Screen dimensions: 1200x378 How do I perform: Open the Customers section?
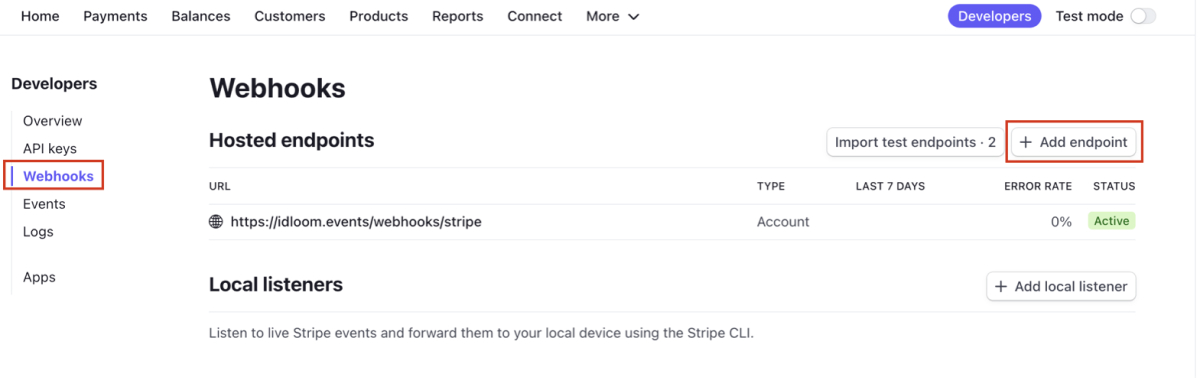pos(290,16)
